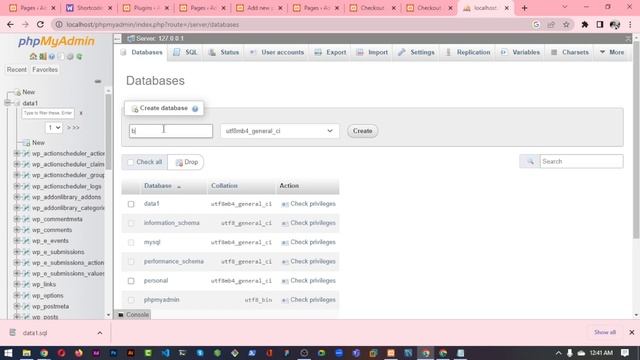Expand the wp_links table node
The image size is (640, 360).
click(17, 284)
